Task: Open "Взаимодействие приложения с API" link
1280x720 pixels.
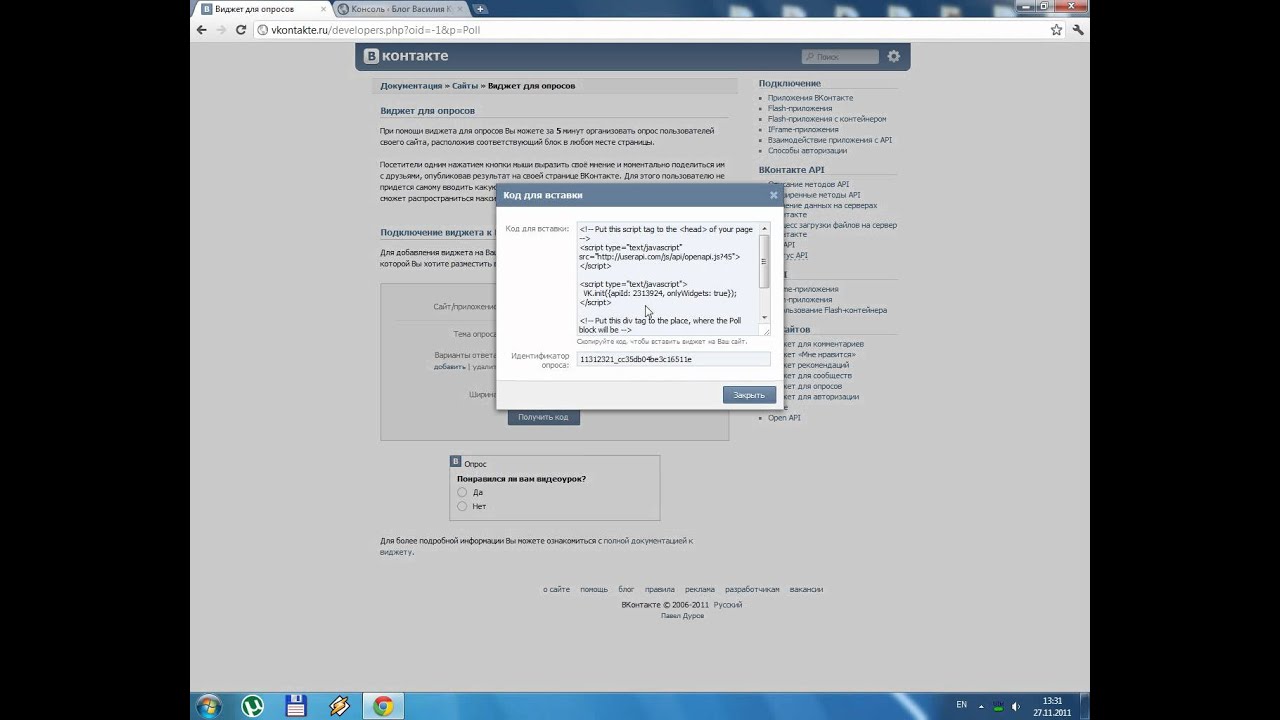Action: [x=830, y=140]
